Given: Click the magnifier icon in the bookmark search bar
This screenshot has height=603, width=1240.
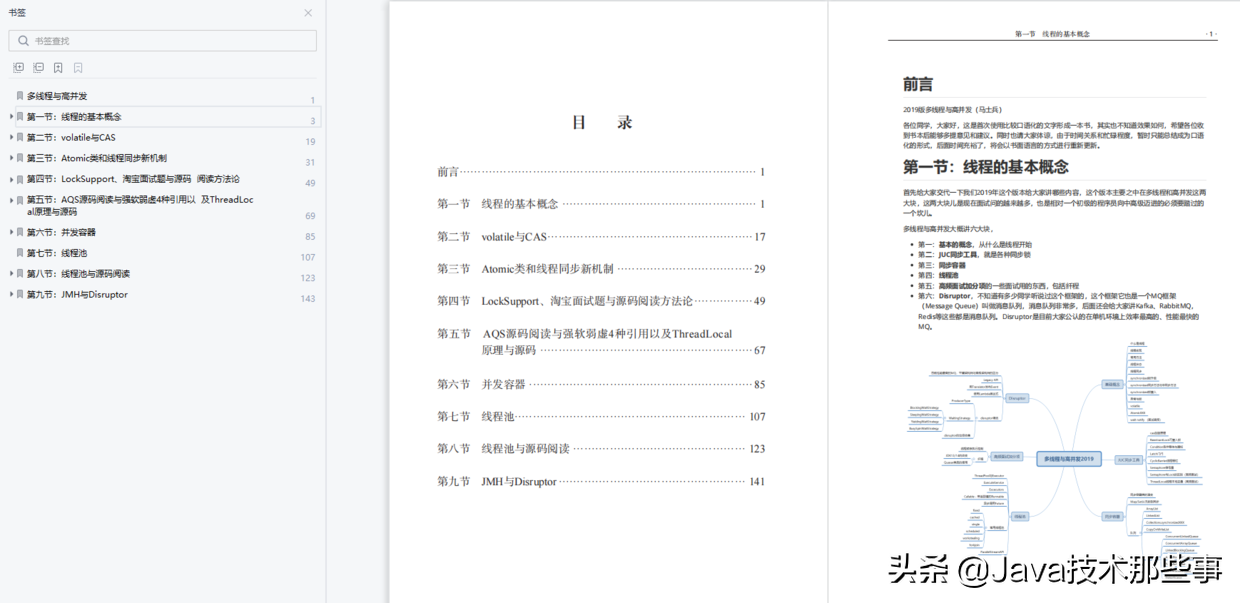Looking at the screenshot, I should pos(22,38).
